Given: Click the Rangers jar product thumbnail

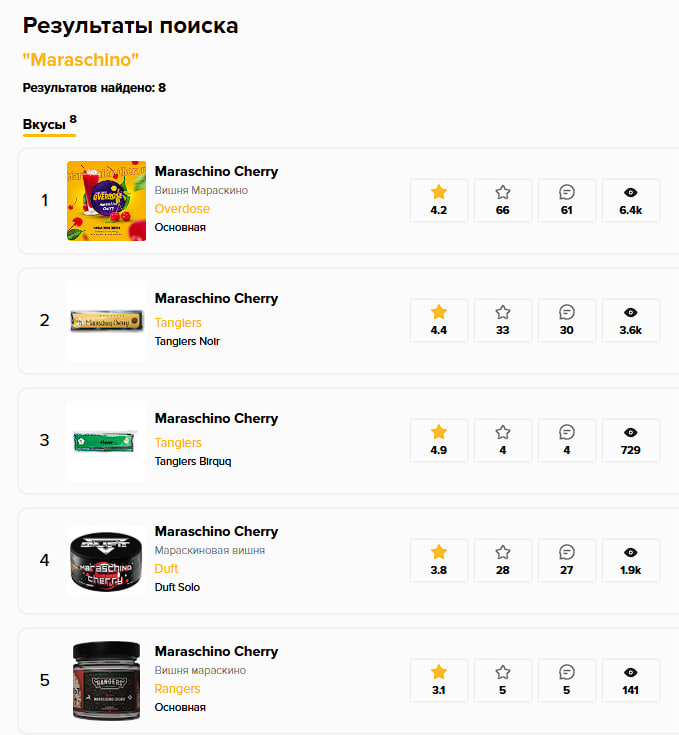Looking at the screenshot, I should pyautogui.click(x=106, y=681).
